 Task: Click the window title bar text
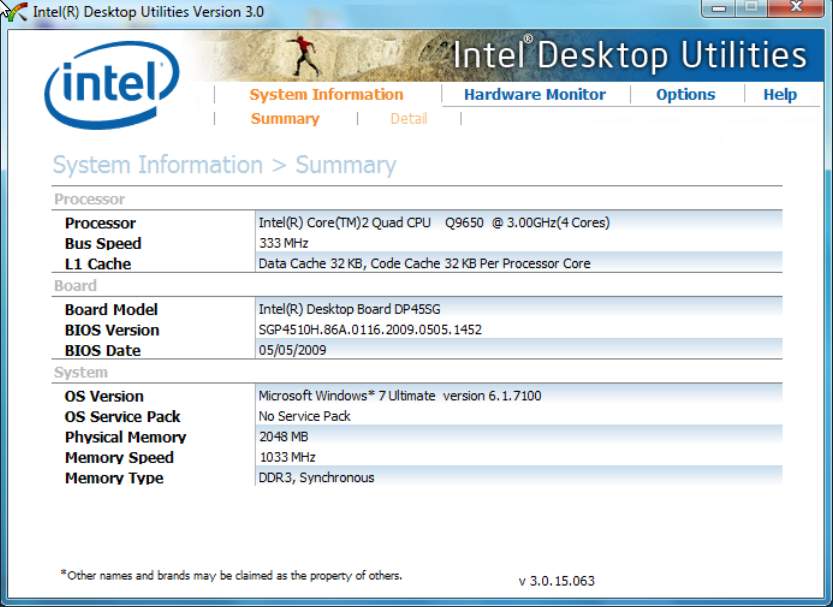click(x=148, y=12)
